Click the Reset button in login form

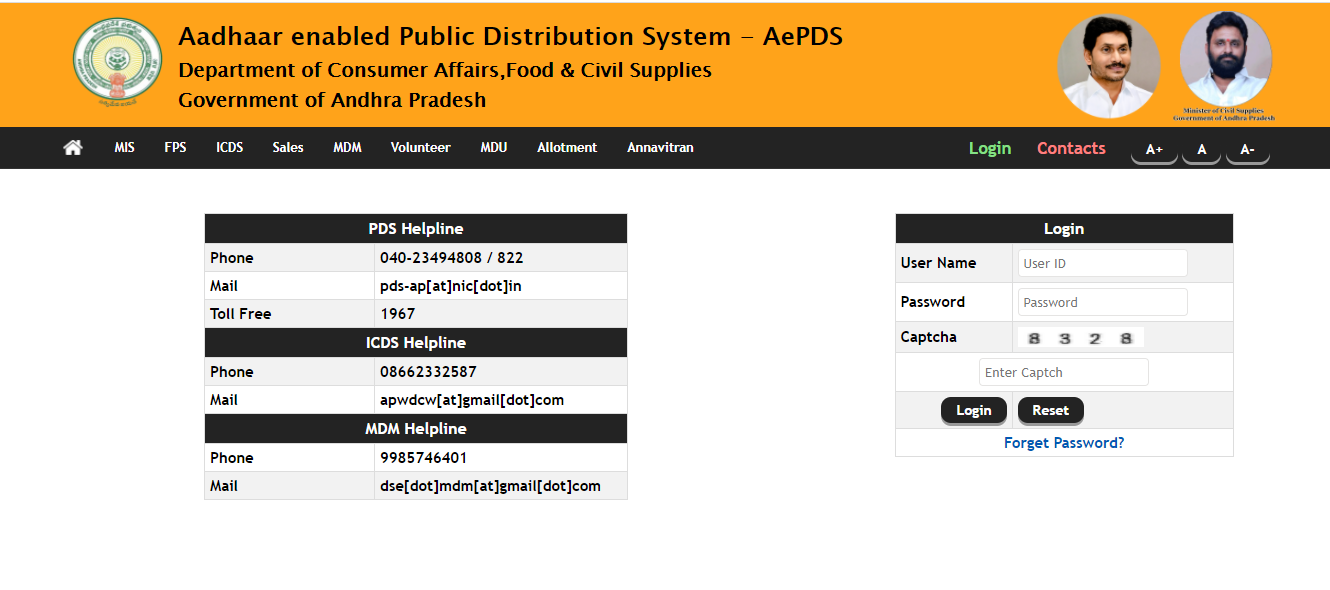point(1050,410)
